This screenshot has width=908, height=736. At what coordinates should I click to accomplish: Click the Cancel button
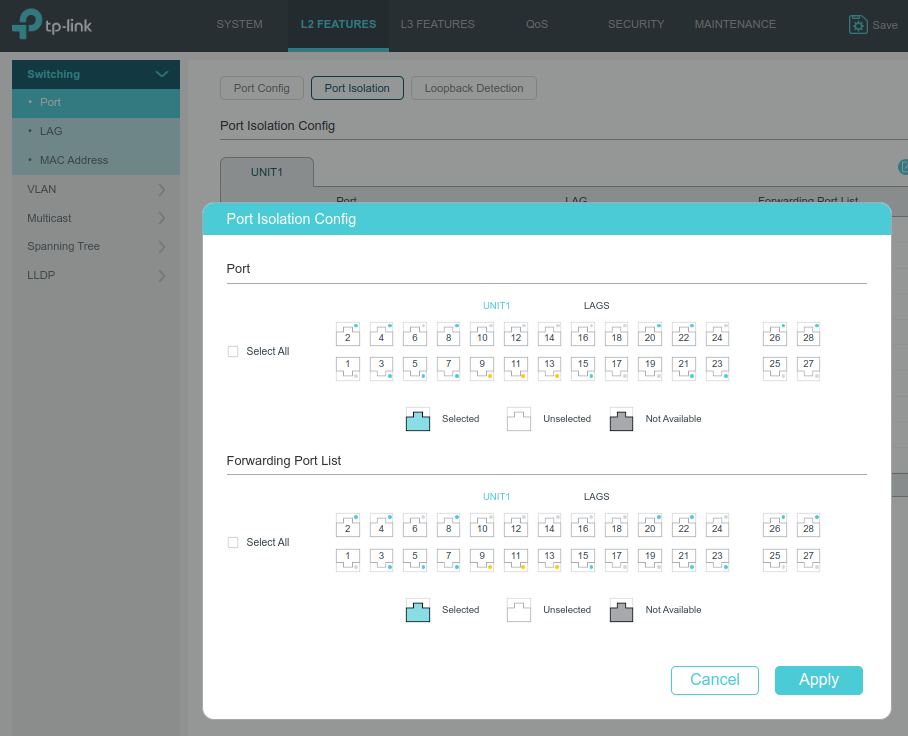pos(715,680)
